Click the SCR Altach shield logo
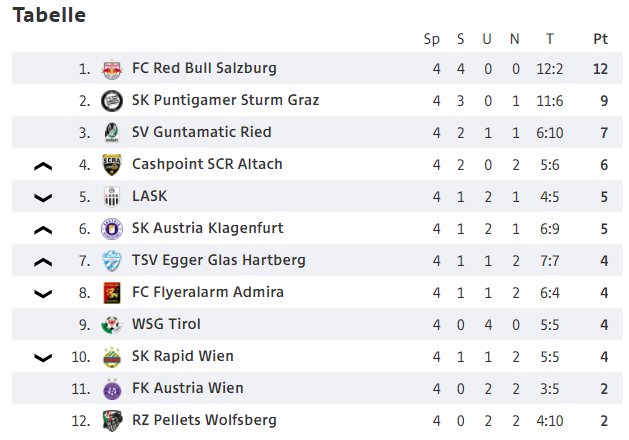629x440 pixels. point(112,164)
